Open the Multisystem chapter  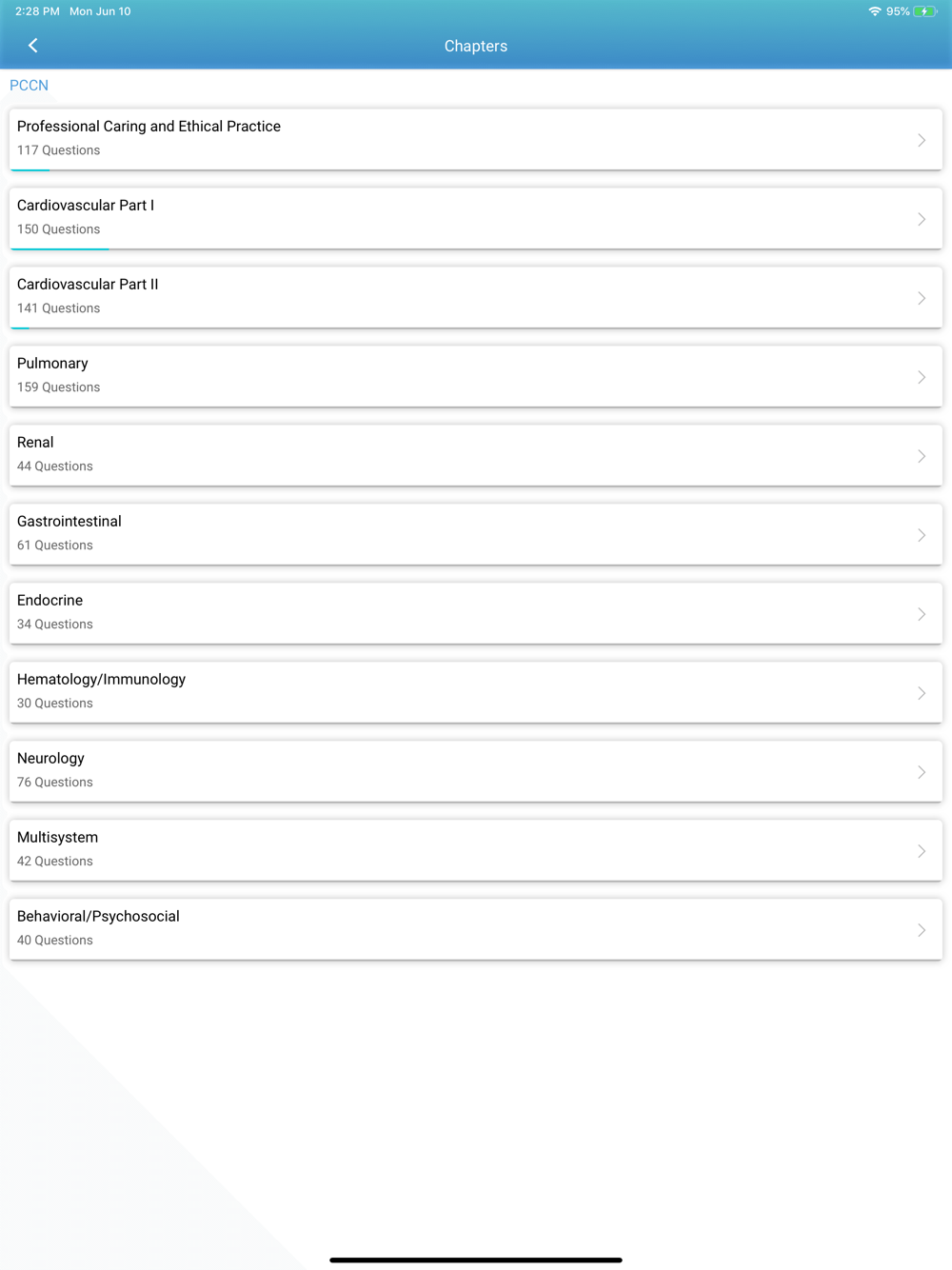tap(476, 850)
